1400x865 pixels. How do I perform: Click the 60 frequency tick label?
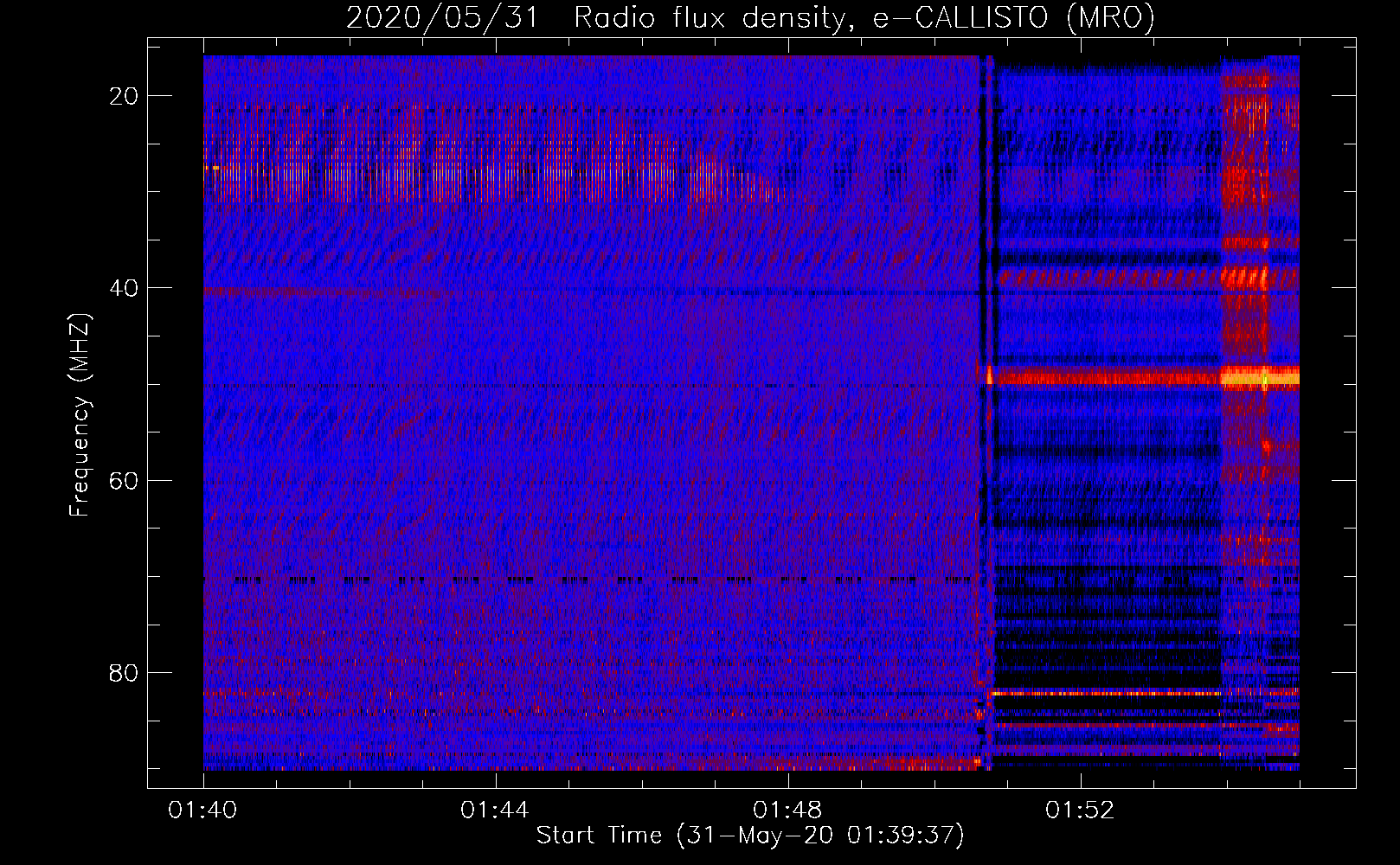pos(125,480)
